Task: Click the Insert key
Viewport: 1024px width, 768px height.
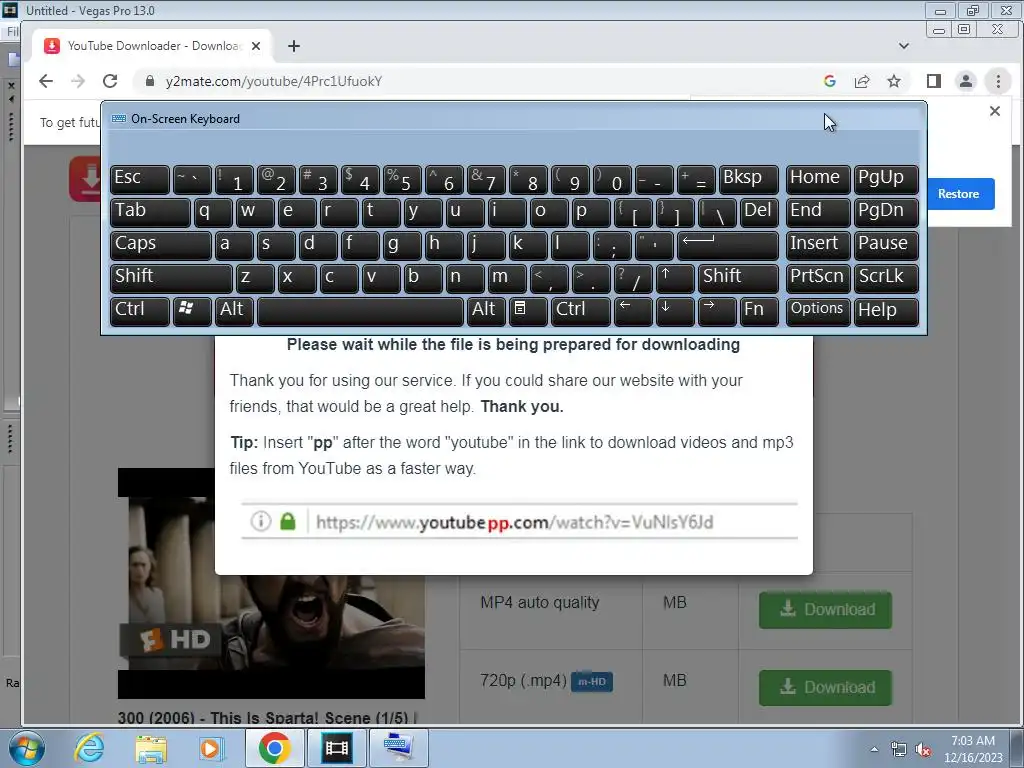Action: pos(818,245)
